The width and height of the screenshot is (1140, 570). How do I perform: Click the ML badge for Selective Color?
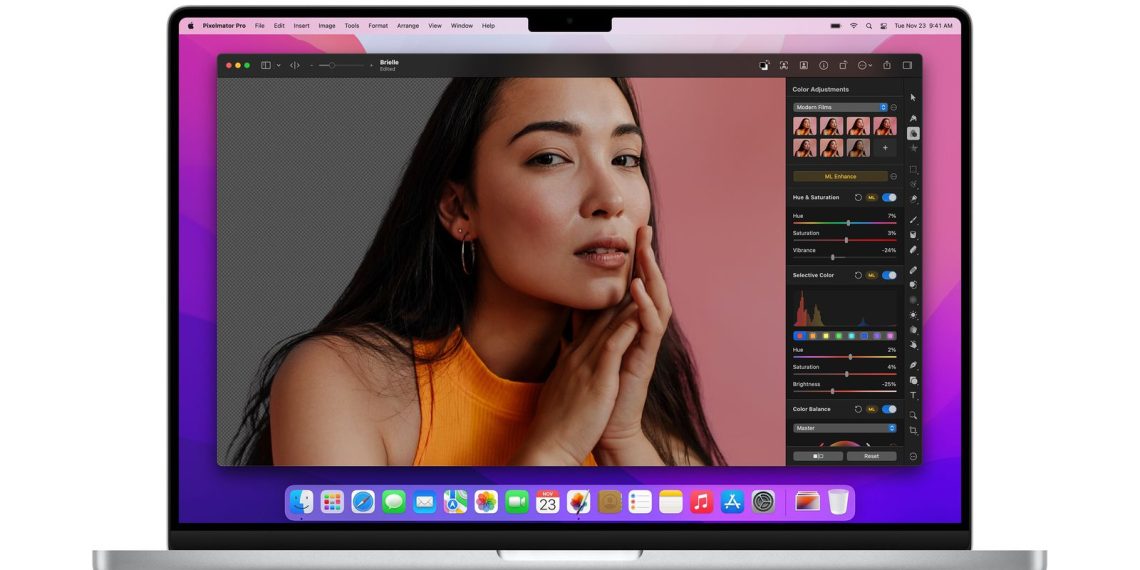[x=872, y=276]
